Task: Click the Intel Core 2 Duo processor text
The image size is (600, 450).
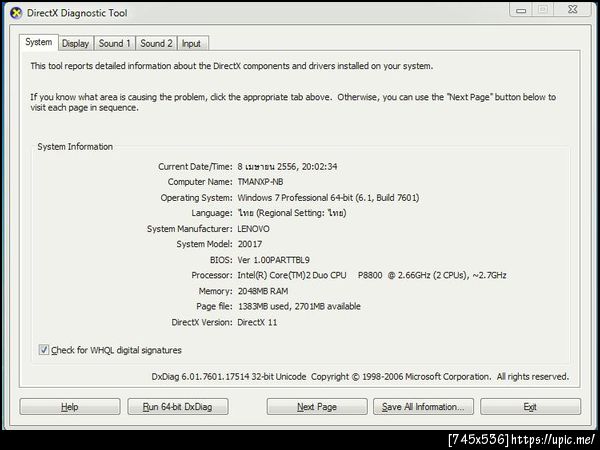Action: click(x=372, y=276)
